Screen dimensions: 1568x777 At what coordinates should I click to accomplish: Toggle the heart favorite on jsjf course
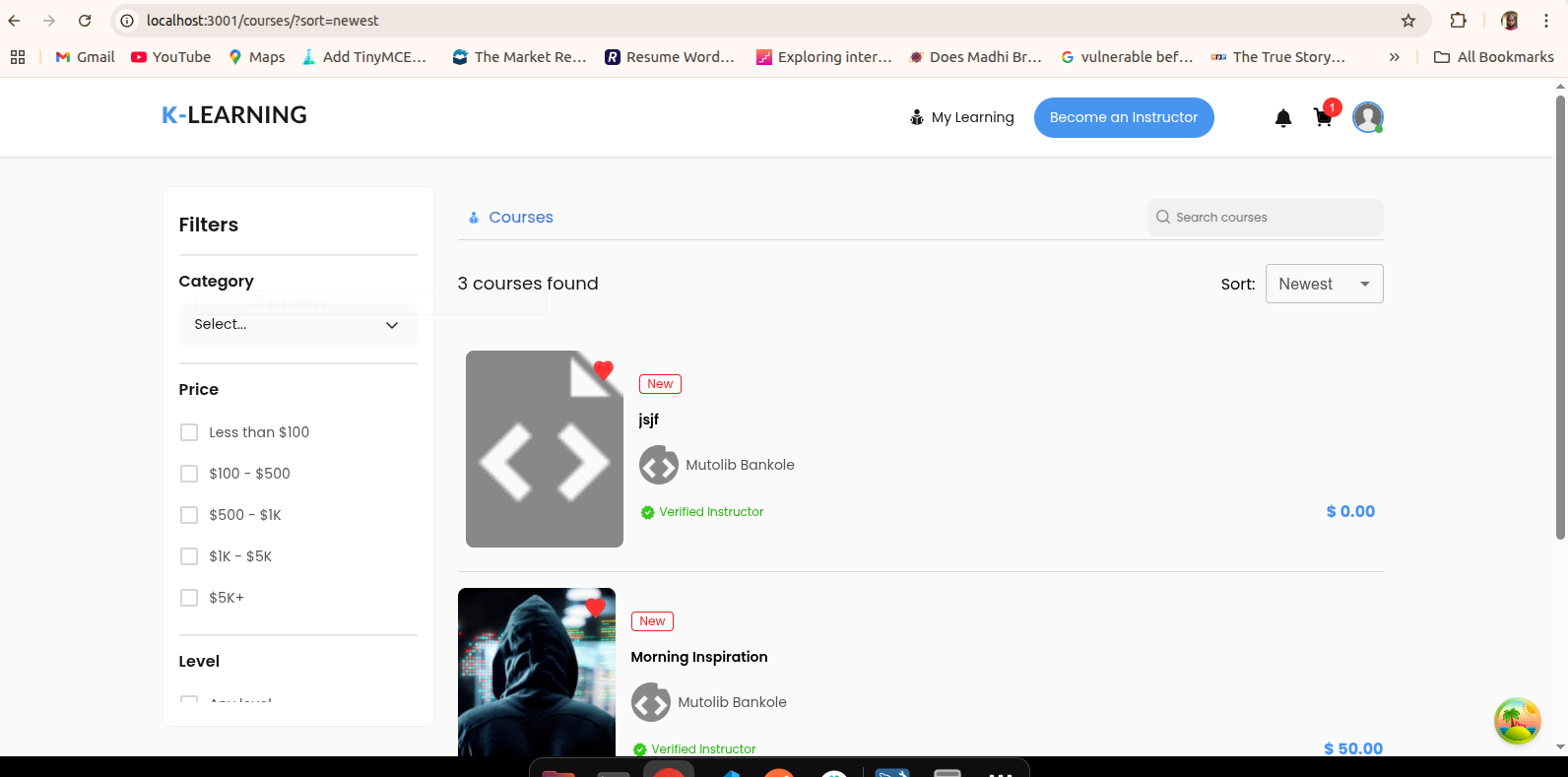(604, 370)
